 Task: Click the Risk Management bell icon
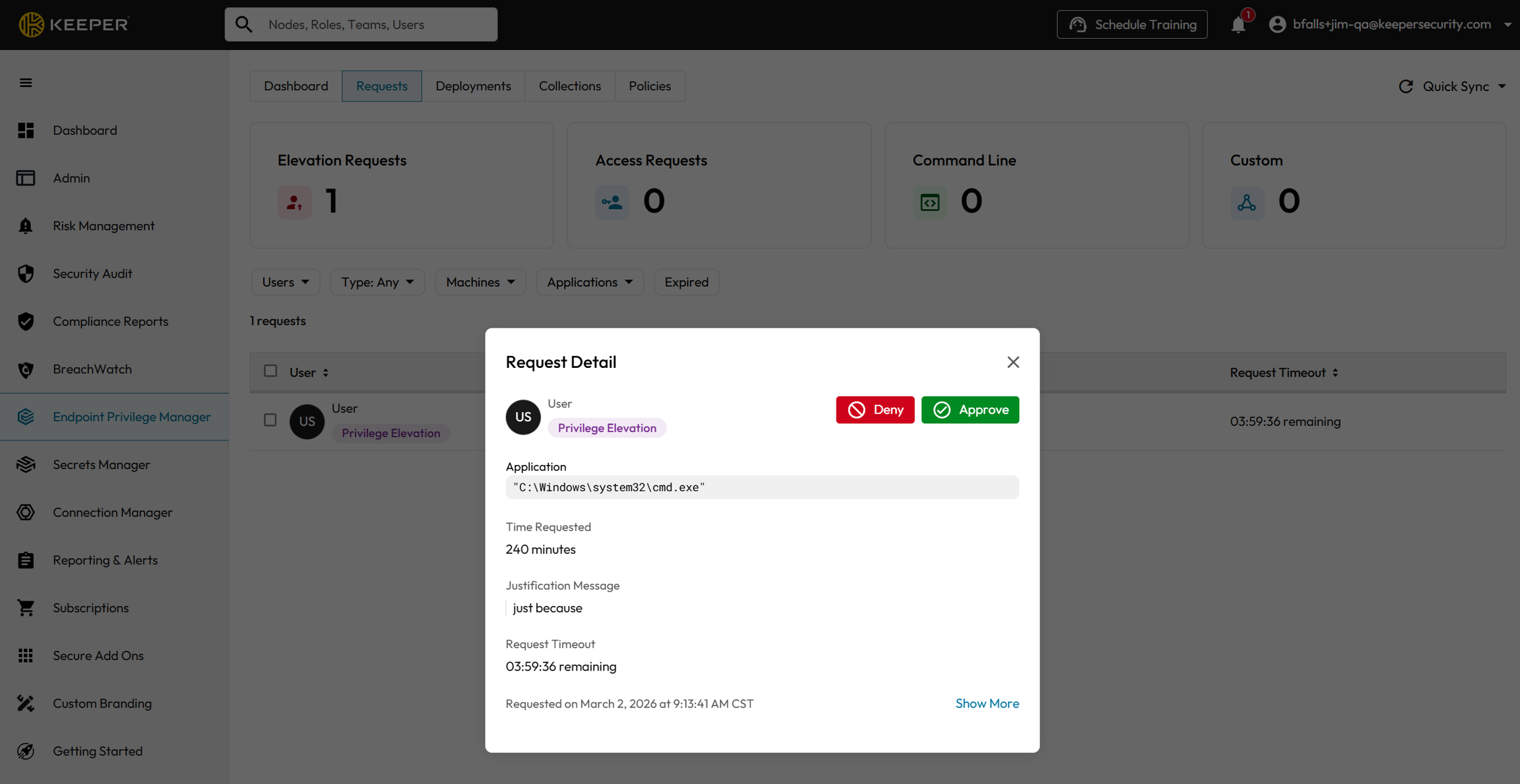[x=26, y=226]
